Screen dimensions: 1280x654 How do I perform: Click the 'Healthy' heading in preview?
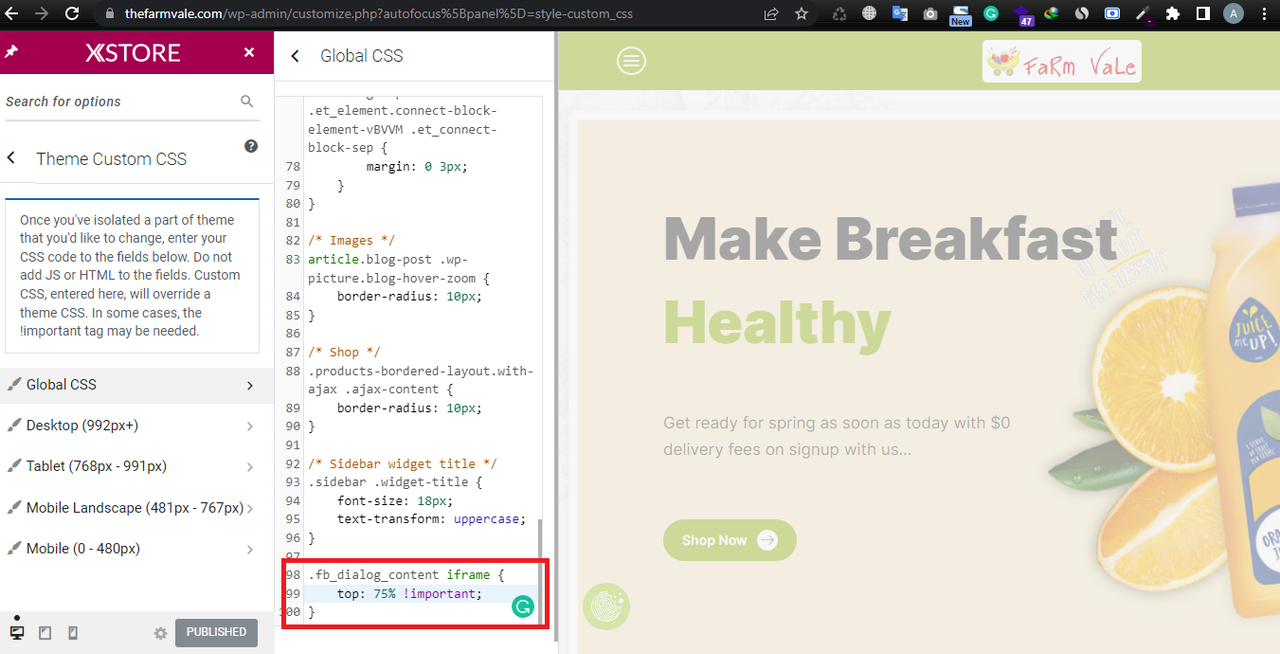tap(777, 322)
